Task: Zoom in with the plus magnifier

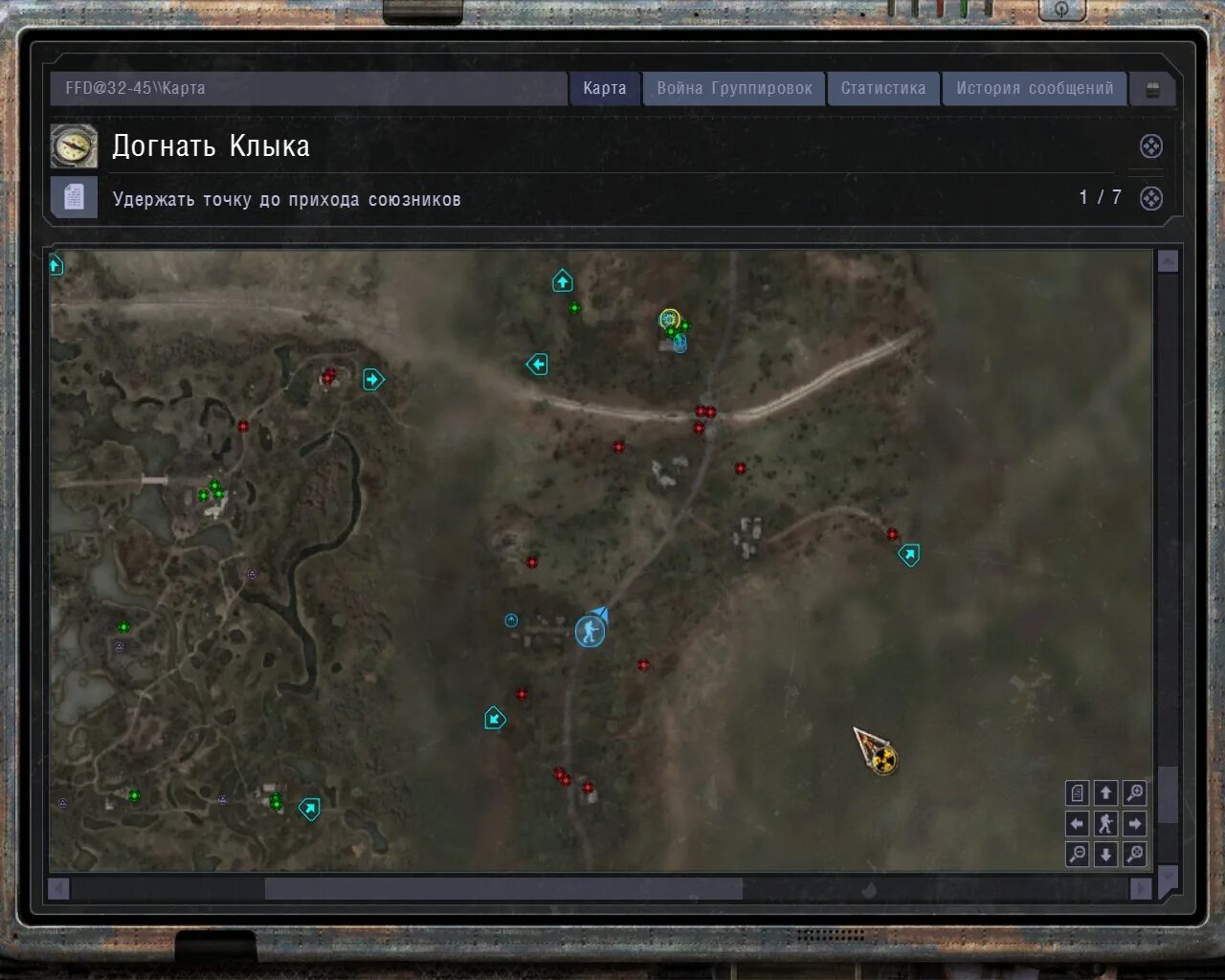Action: (x=1135, y=793)
